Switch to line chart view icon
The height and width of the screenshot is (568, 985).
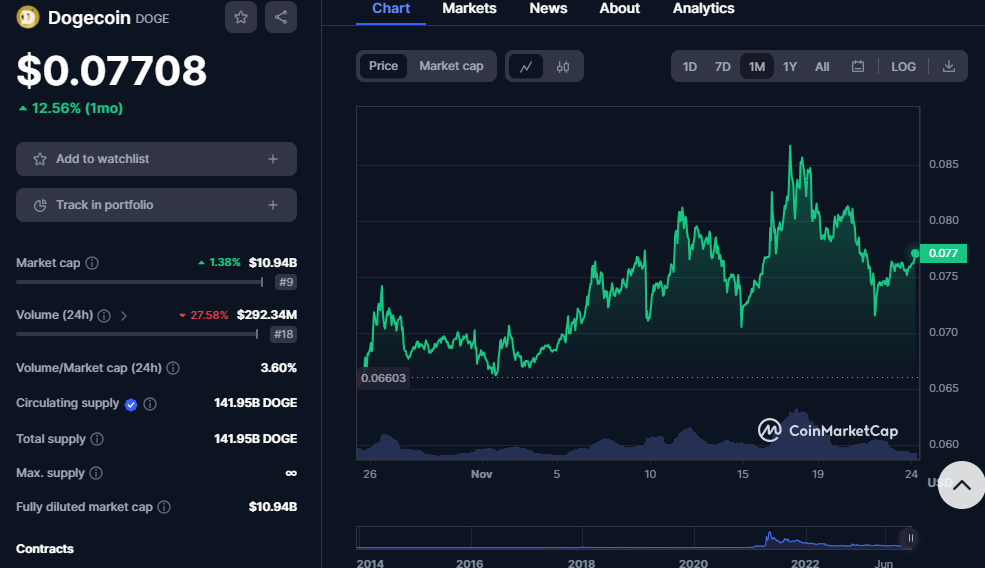[x=526, y=67]
